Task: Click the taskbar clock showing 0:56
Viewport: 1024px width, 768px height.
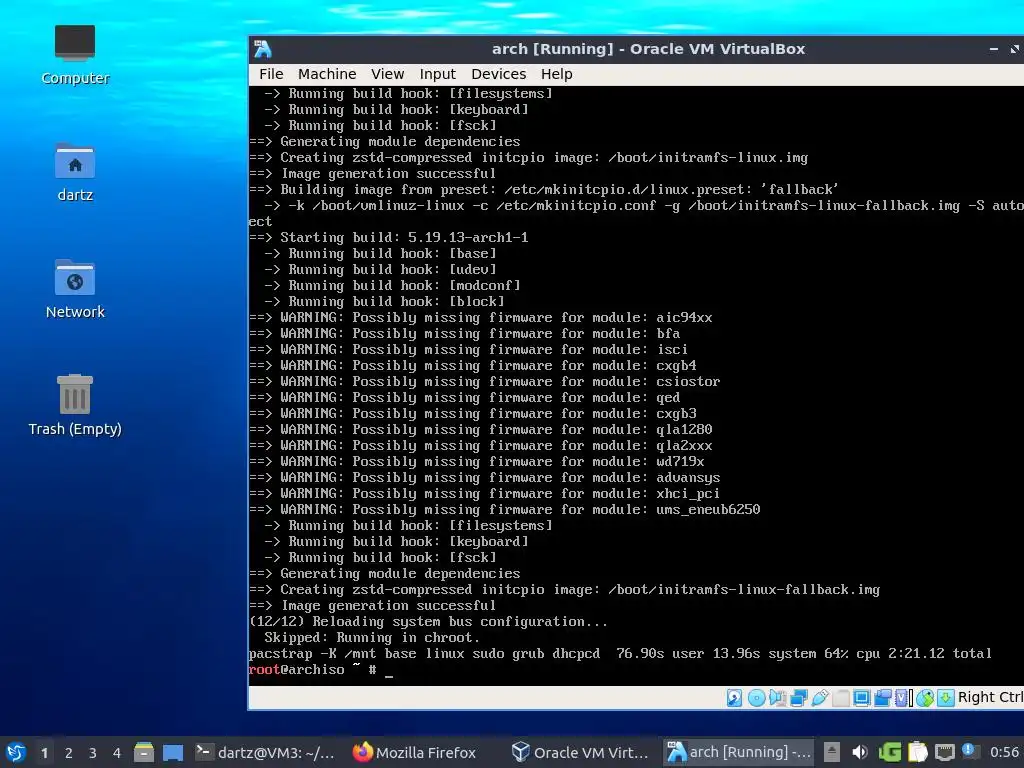Action: (x=1004, y=753)
